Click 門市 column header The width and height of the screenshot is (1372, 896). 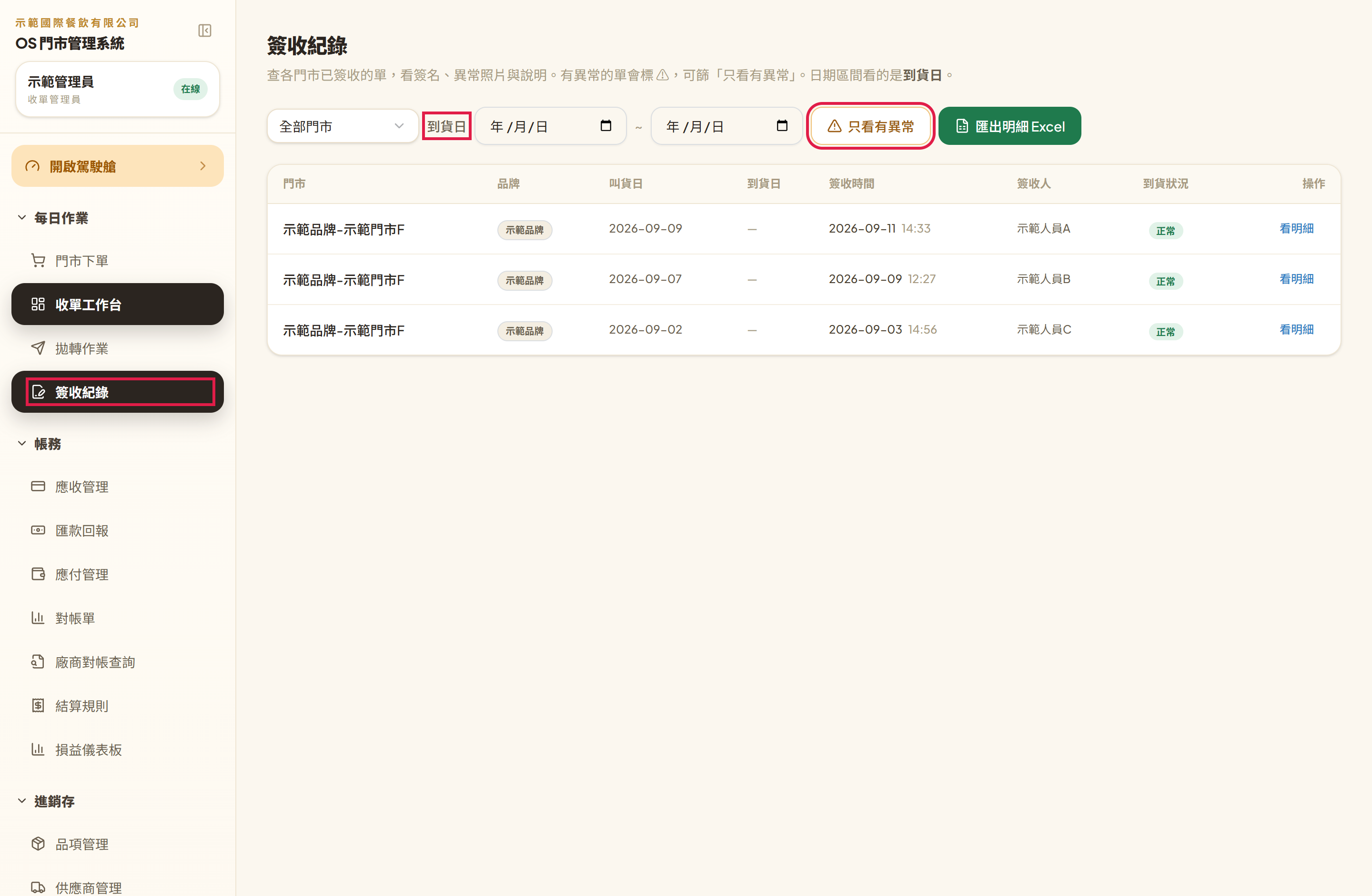(x=294, y=183)
